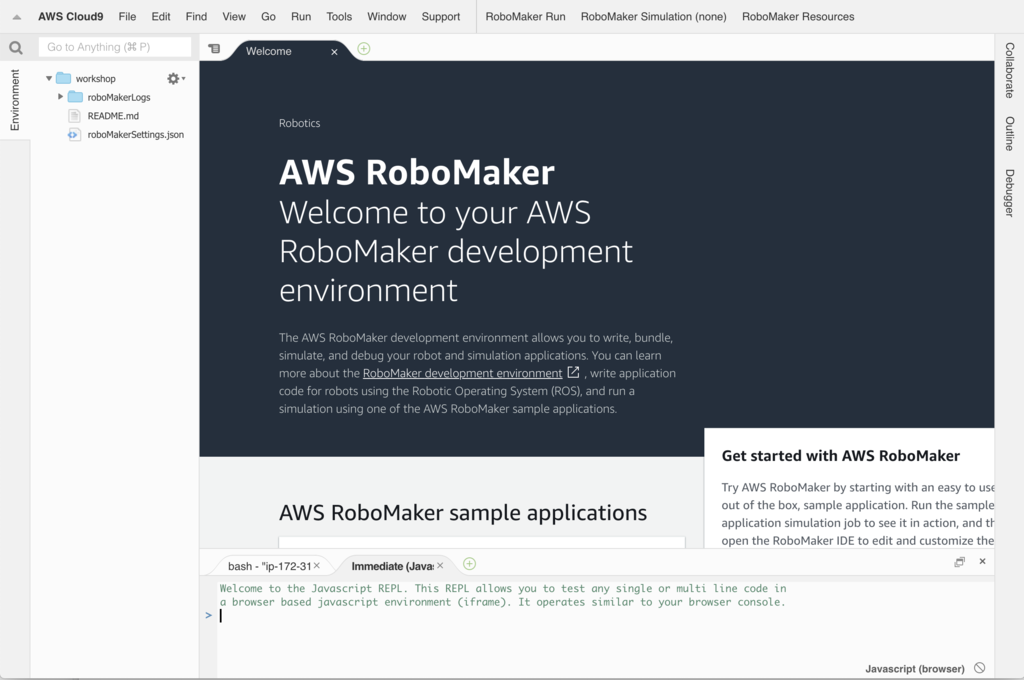Screen dimensions: 1024x680
Task: Close the console panel
Action: (x=982, y=562)
